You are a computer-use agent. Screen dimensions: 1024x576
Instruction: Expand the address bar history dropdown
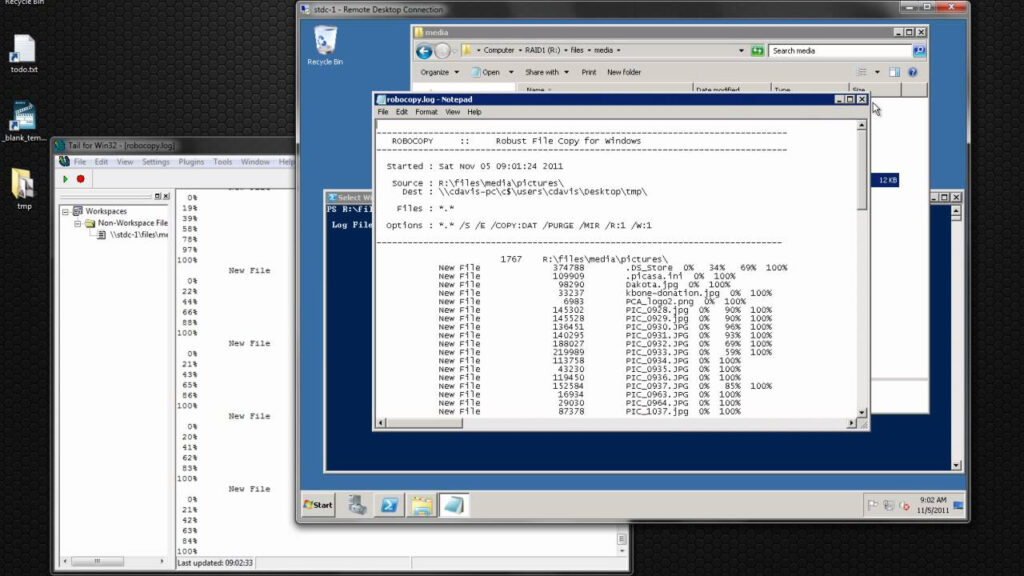[x=741, y=50]
